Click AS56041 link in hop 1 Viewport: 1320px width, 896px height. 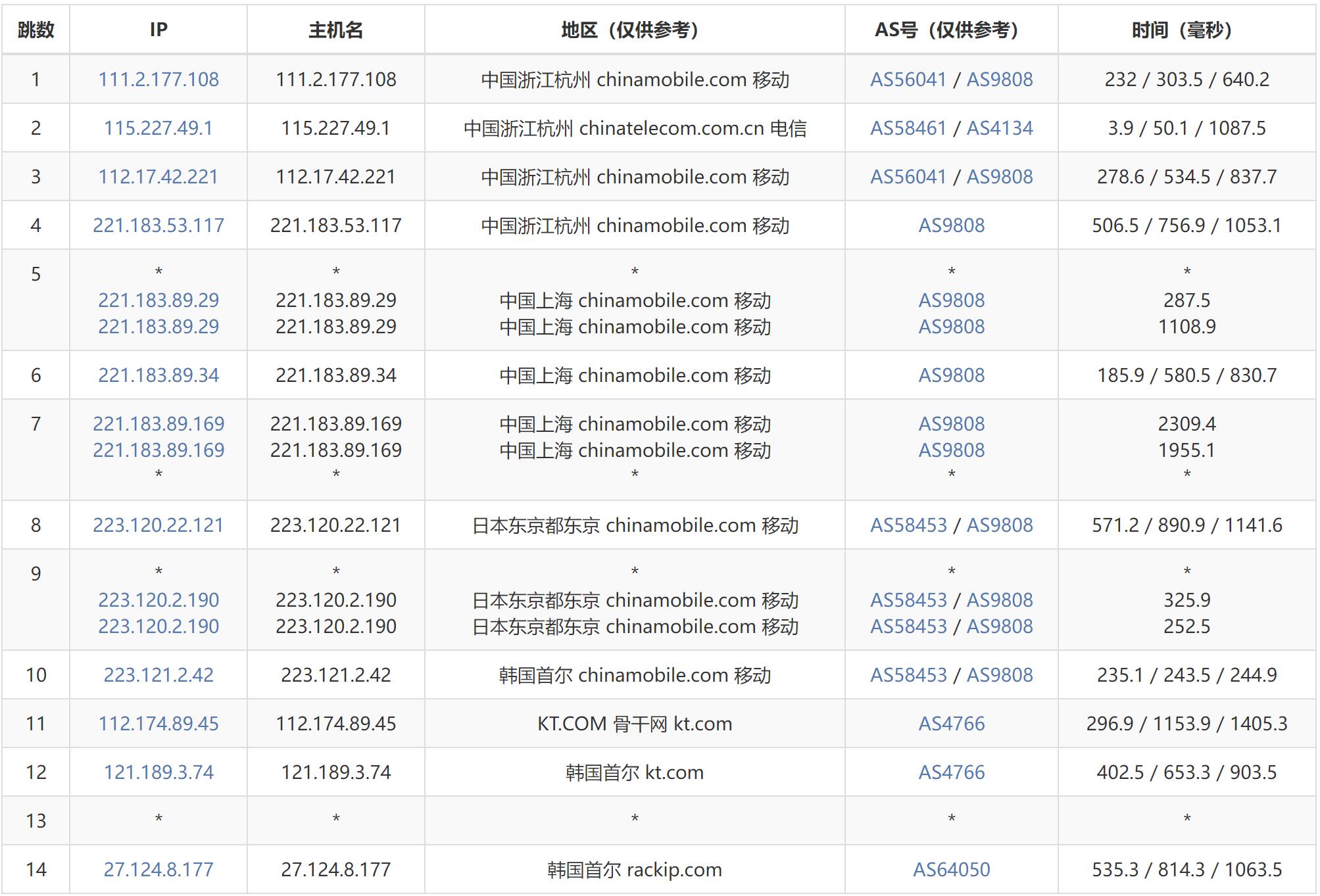[908, 80]
